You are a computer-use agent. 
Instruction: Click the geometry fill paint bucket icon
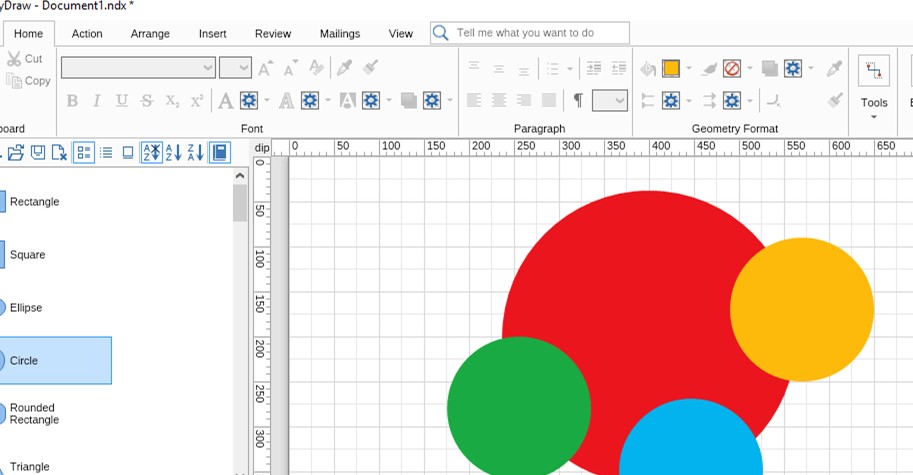(647, 69)
